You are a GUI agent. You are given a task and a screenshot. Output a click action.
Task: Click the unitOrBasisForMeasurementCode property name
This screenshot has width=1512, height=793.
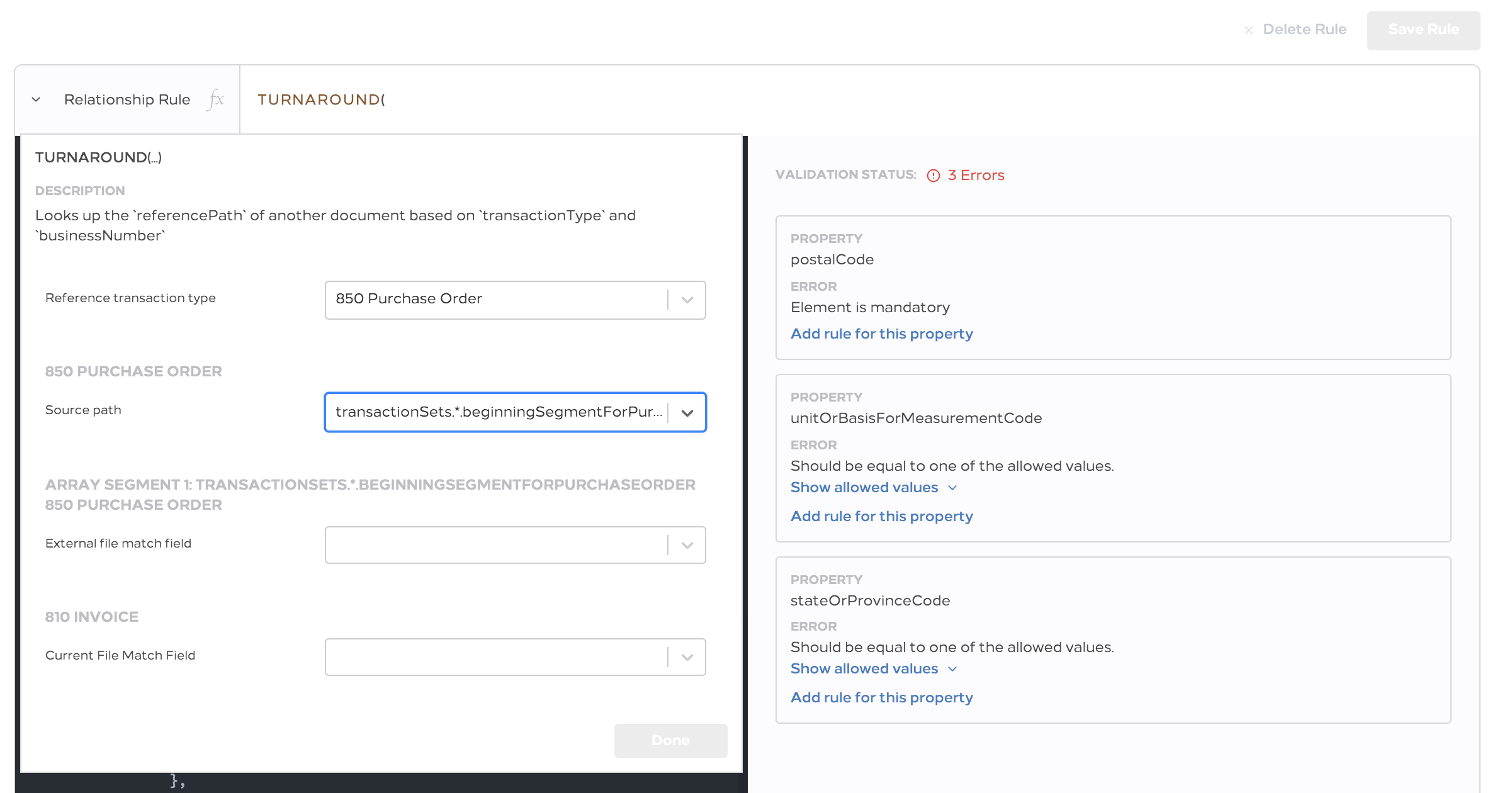pyautogui.click(x=916, y=418)
